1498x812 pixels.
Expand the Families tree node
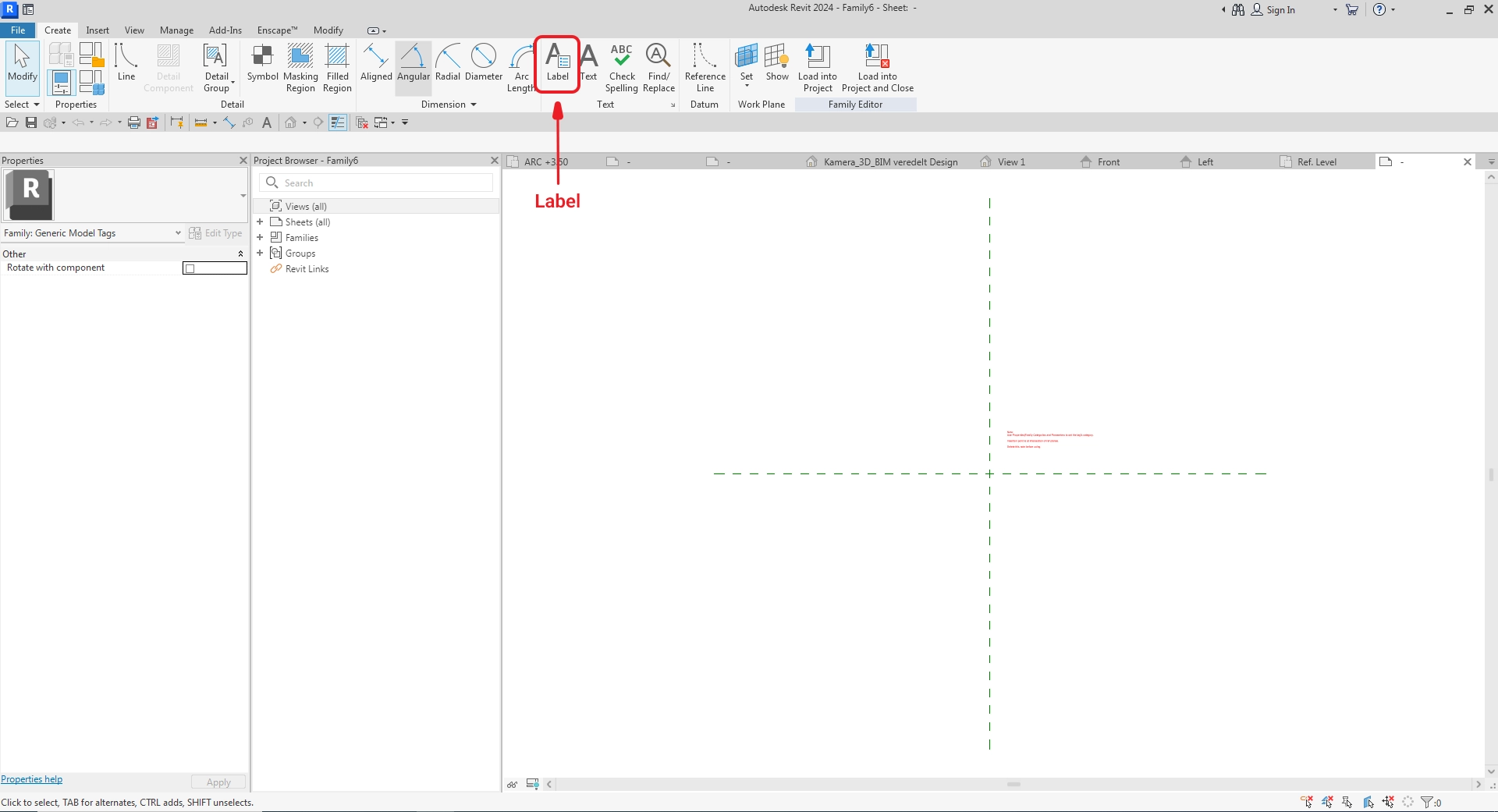[260, 238]
